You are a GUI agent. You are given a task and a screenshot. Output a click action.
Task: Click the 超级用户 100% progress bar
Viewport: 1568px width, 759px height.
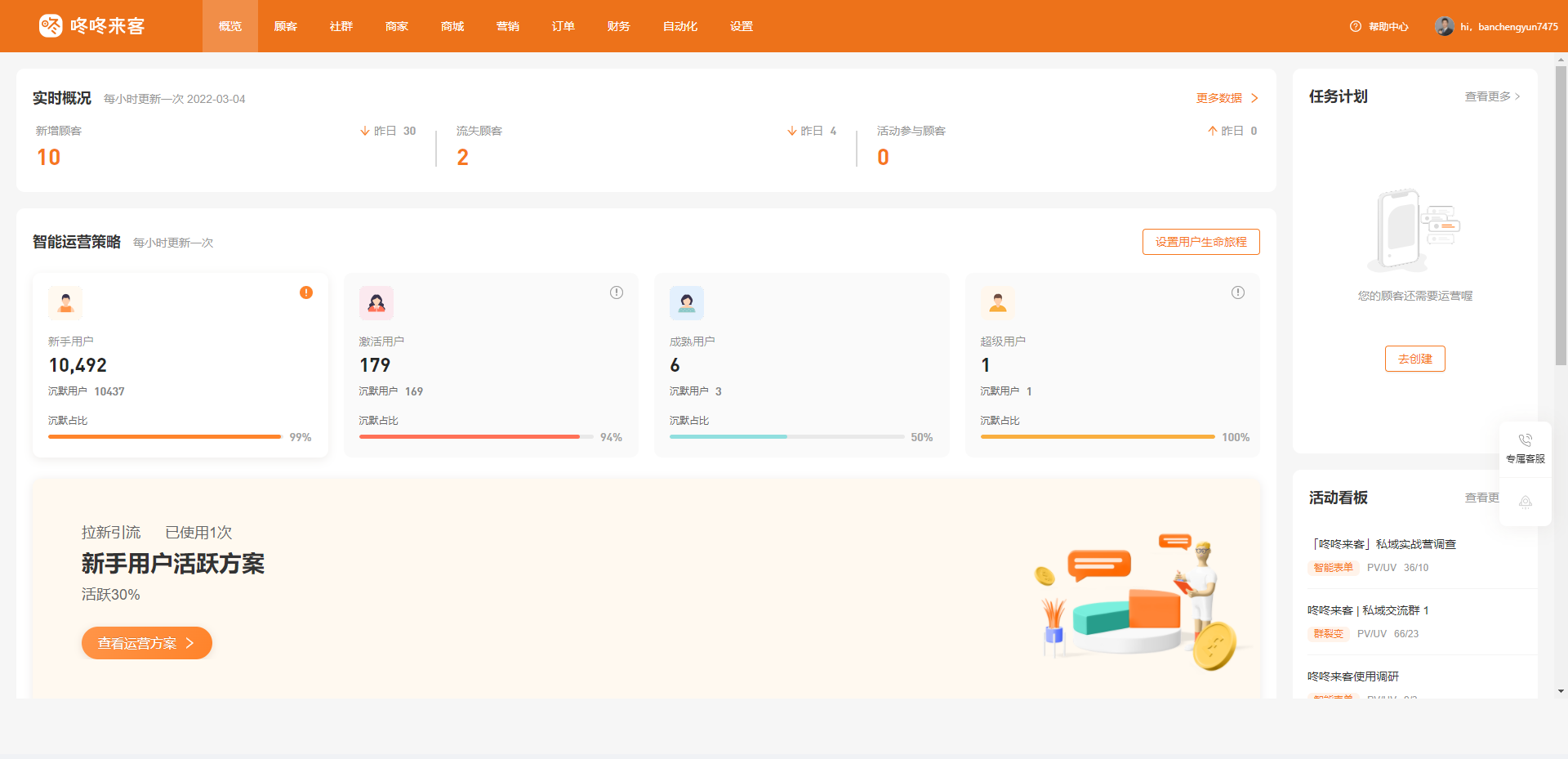(x=1098, y=437)
